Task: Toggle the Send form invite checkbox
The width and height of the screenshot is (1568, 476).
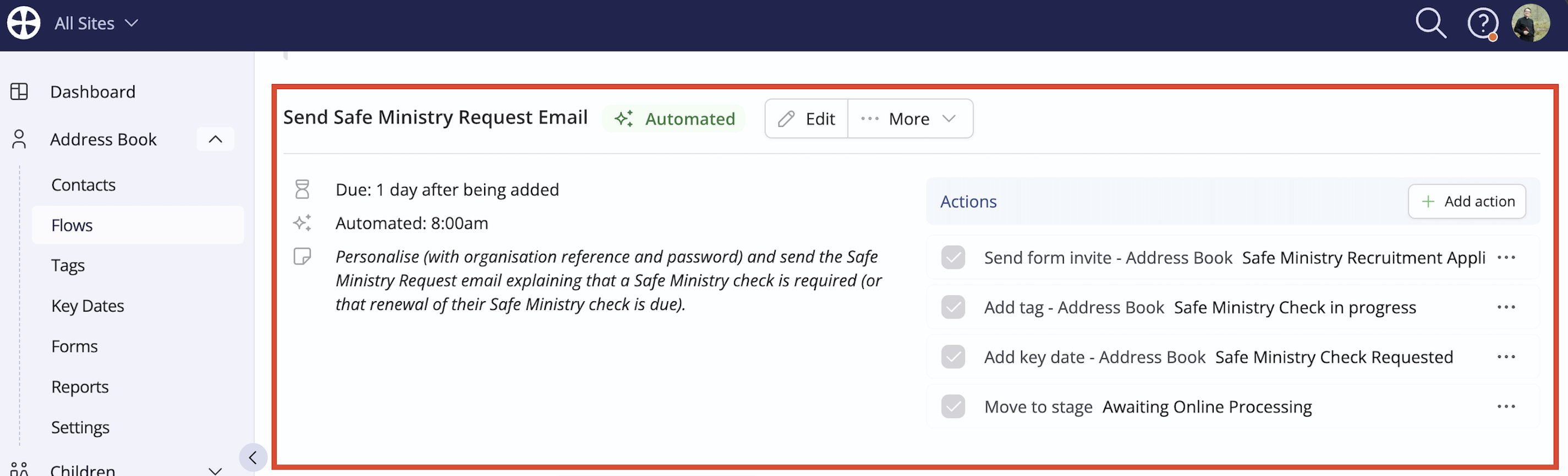Action: 952,258
